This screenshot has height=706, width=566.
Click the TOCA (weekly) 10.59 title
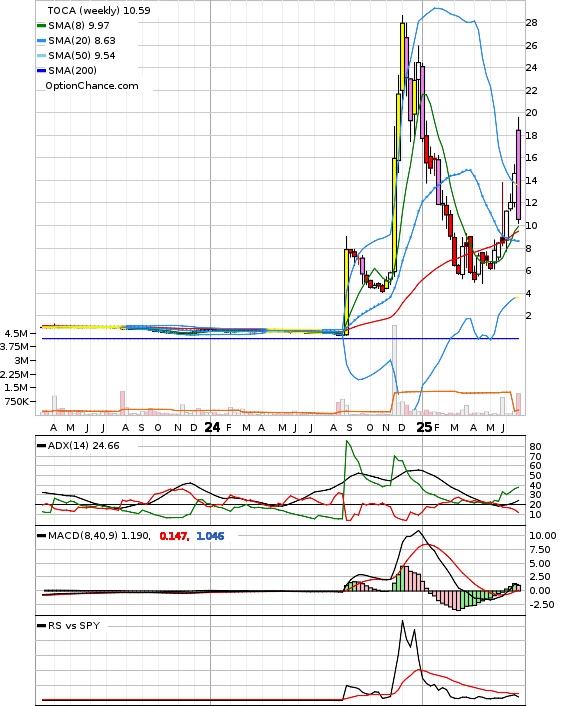coord(99,10)
